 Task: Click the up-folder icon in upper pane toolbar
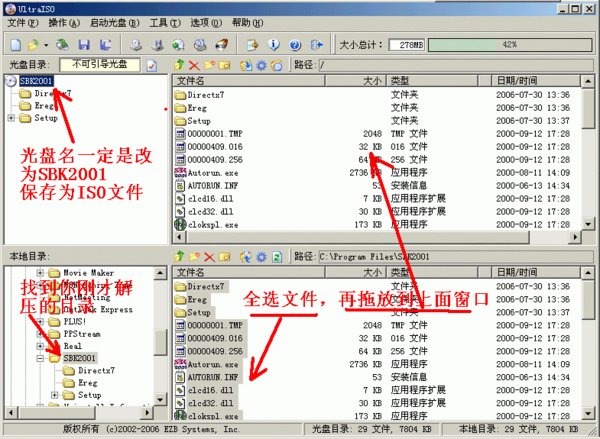click(180, 65)
